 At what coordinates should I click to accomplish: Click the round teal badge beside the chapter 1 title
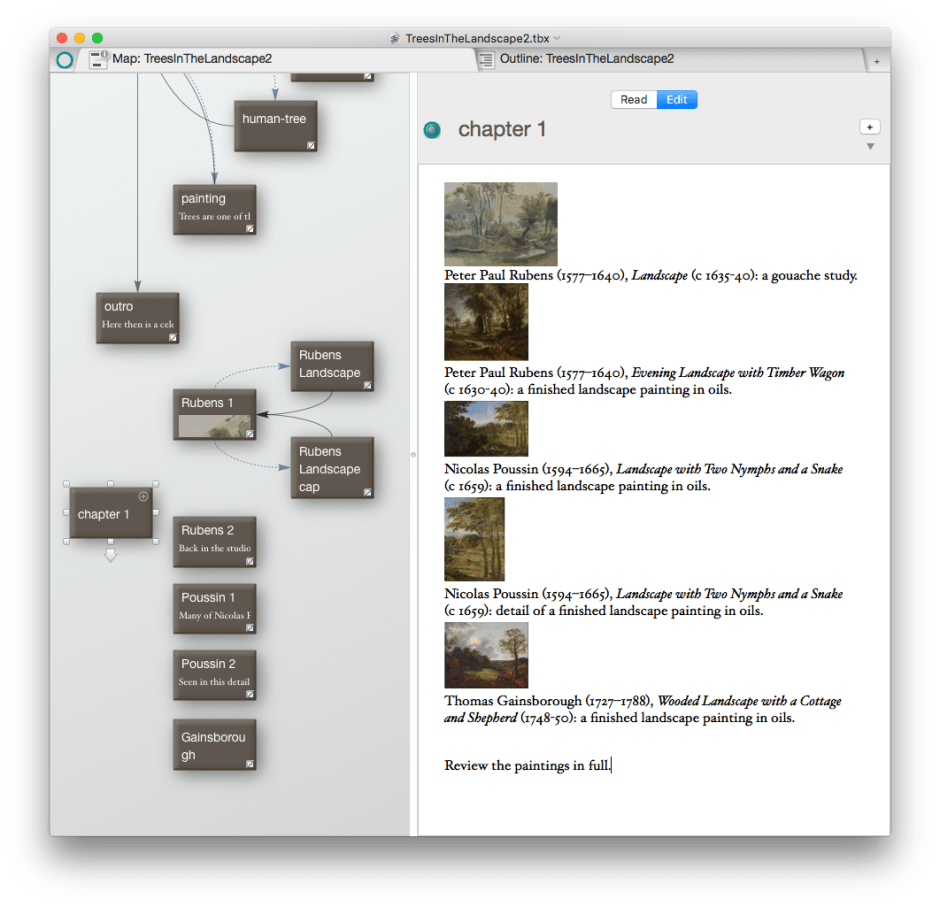coord(432,130)
